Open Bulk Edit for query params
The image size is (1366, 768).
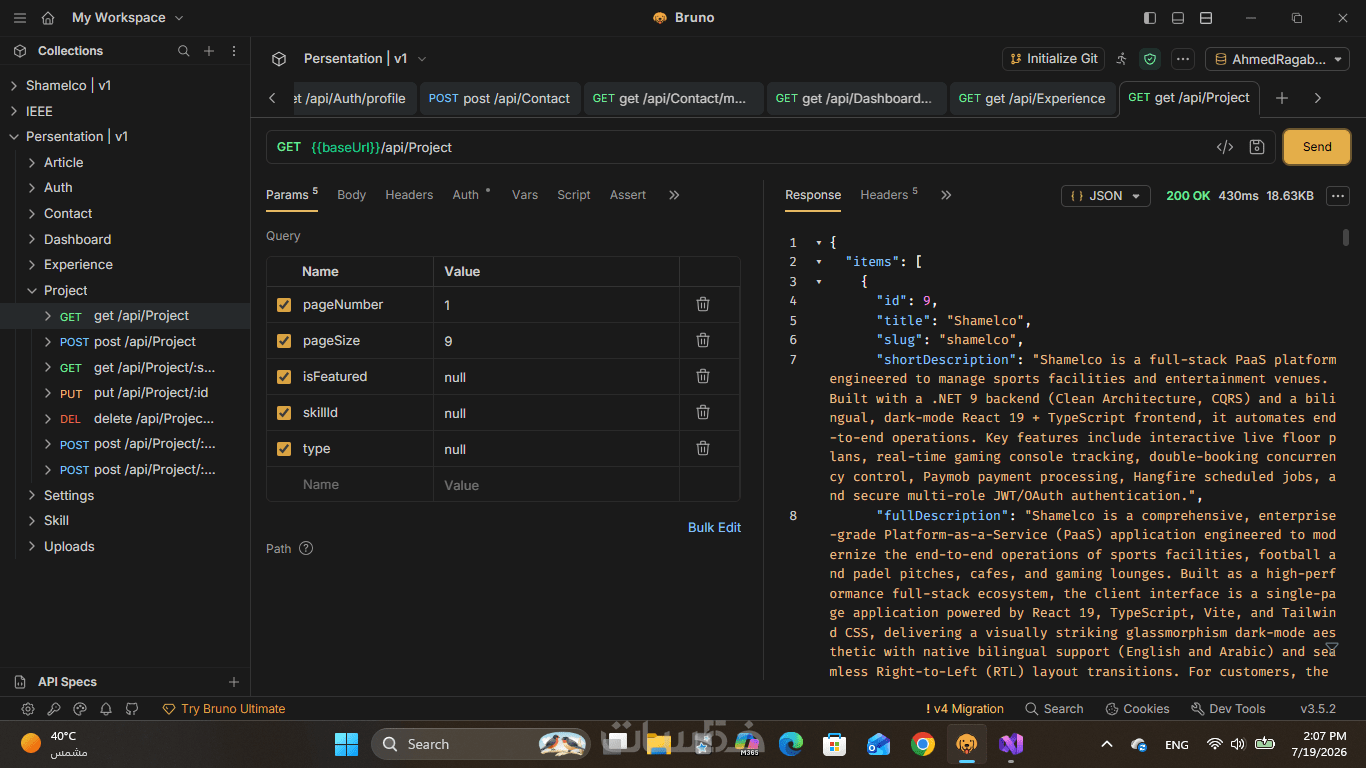[714, 527]
